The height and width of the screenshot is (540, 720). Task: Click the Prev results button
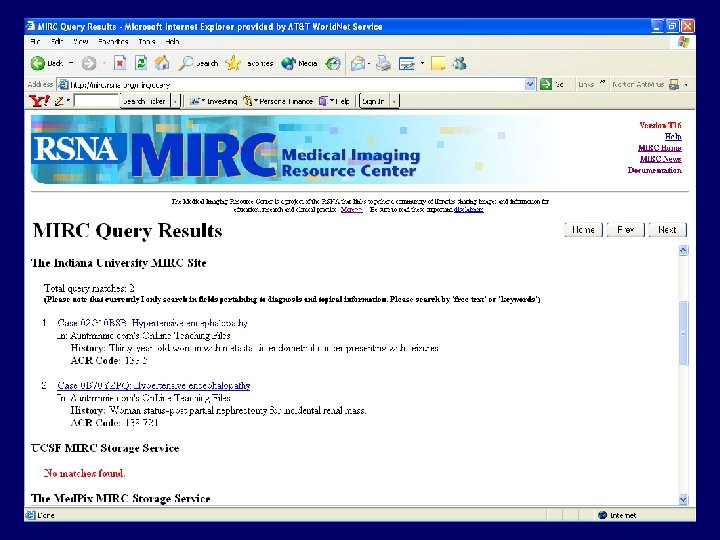tap(625, 230)
